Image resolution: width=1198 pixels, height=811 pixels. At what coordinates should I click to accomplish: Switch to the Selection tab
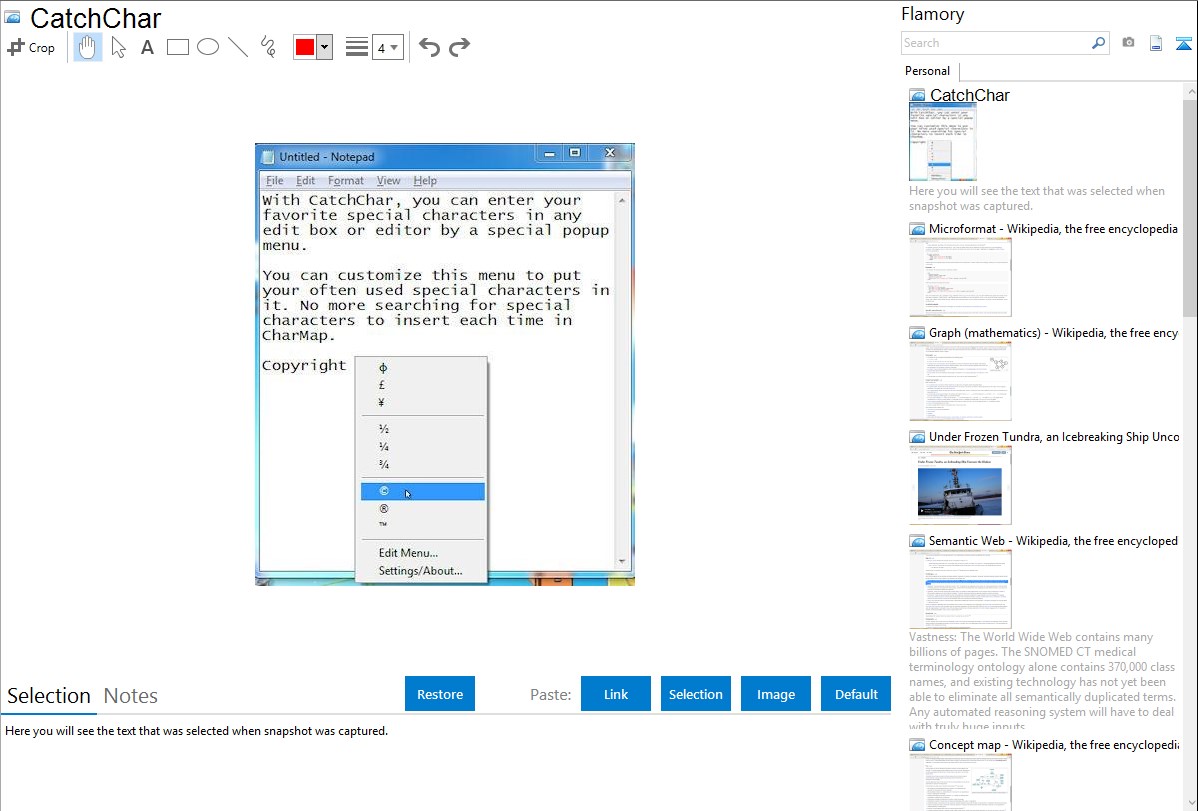coord(49,696)
